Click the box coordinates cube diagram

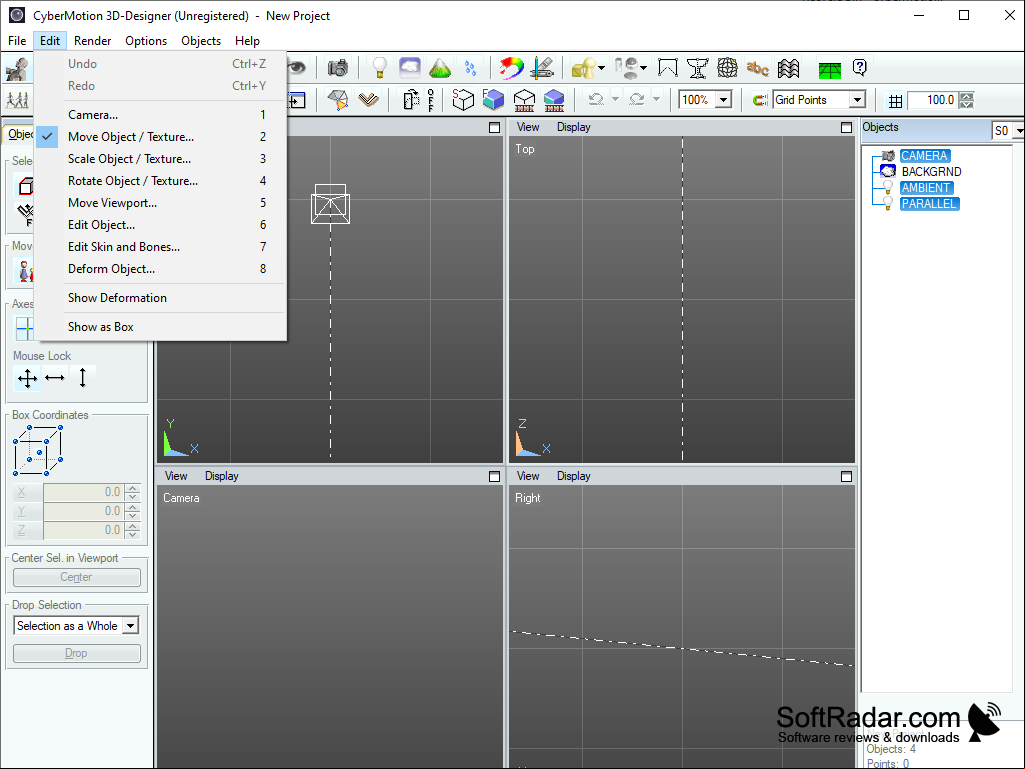point(39,451)
